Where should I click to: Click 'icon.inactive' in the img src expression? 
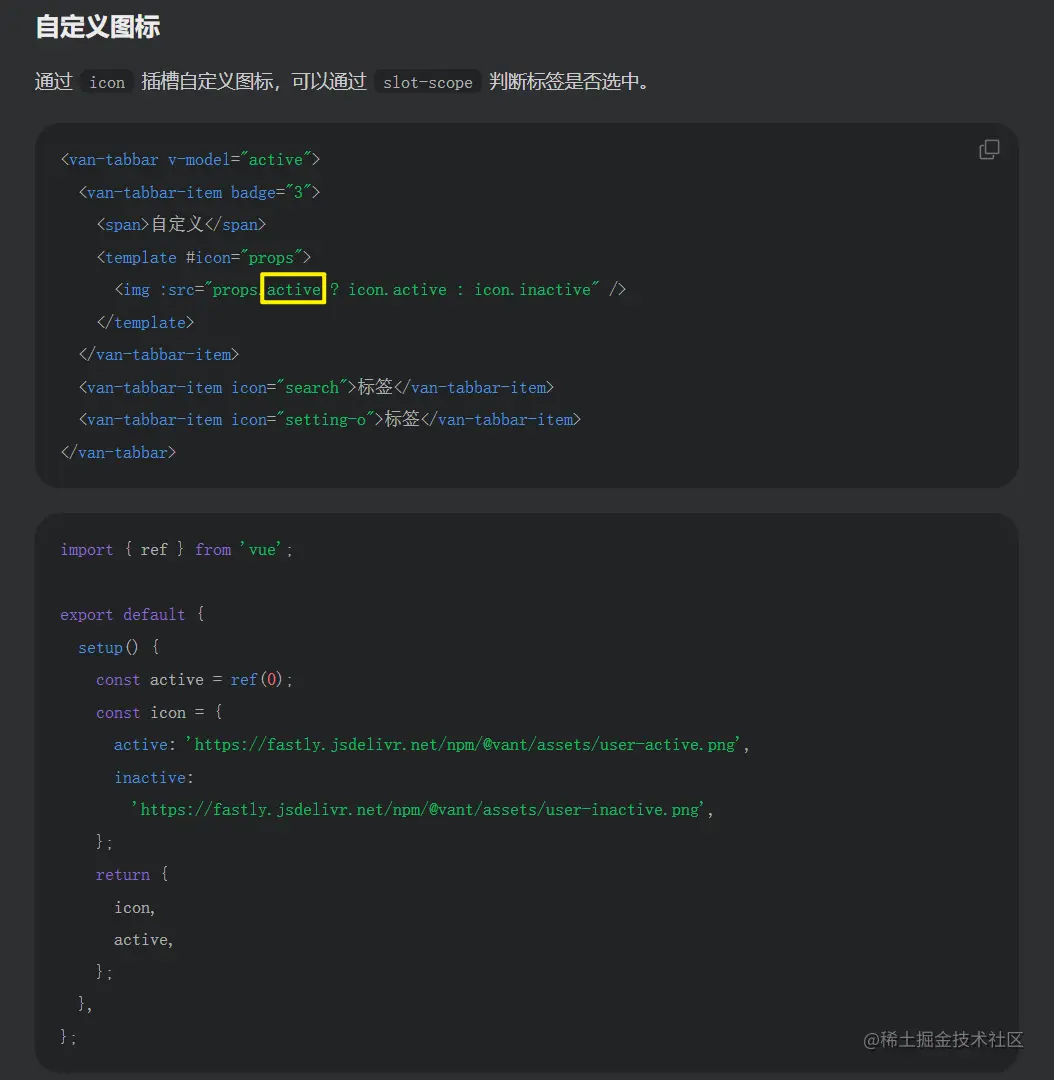pos(532,289)
